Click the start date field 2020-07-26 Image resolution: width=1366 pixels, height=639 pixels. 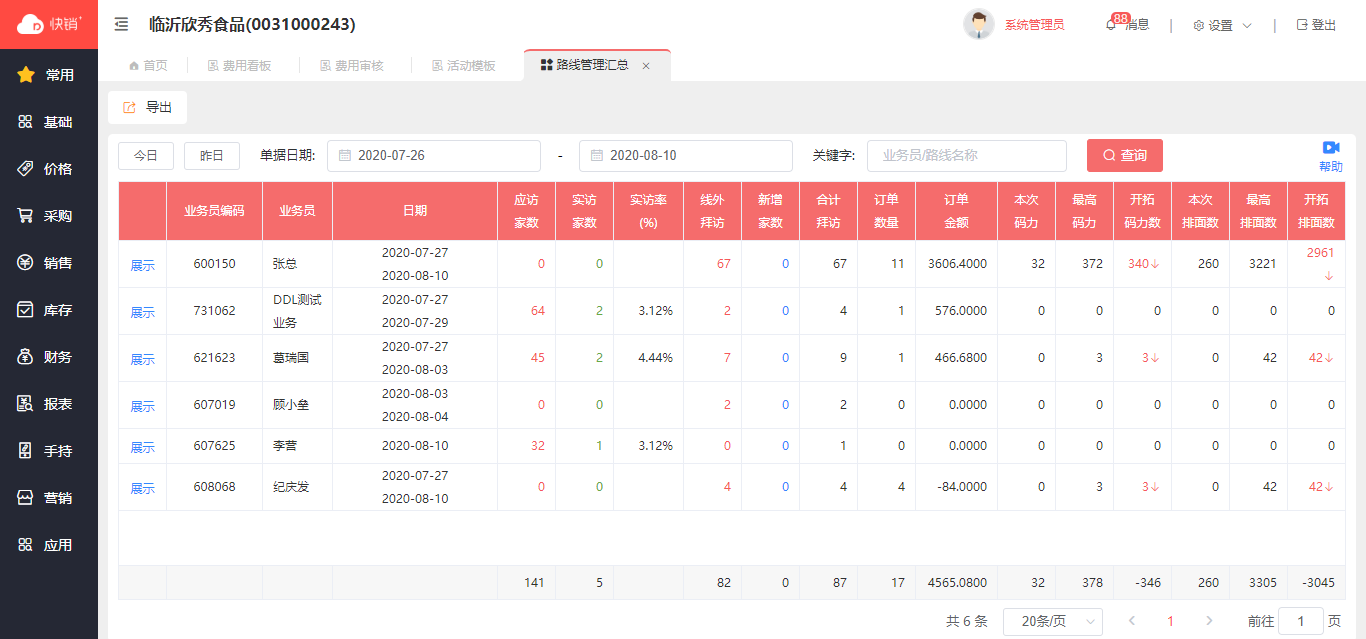(434, 156)
